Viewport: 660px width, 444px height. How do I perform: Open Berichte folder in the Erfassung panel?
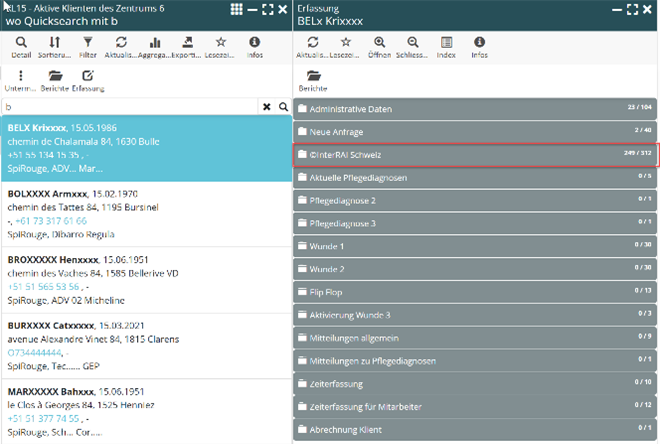pos(314,76)
